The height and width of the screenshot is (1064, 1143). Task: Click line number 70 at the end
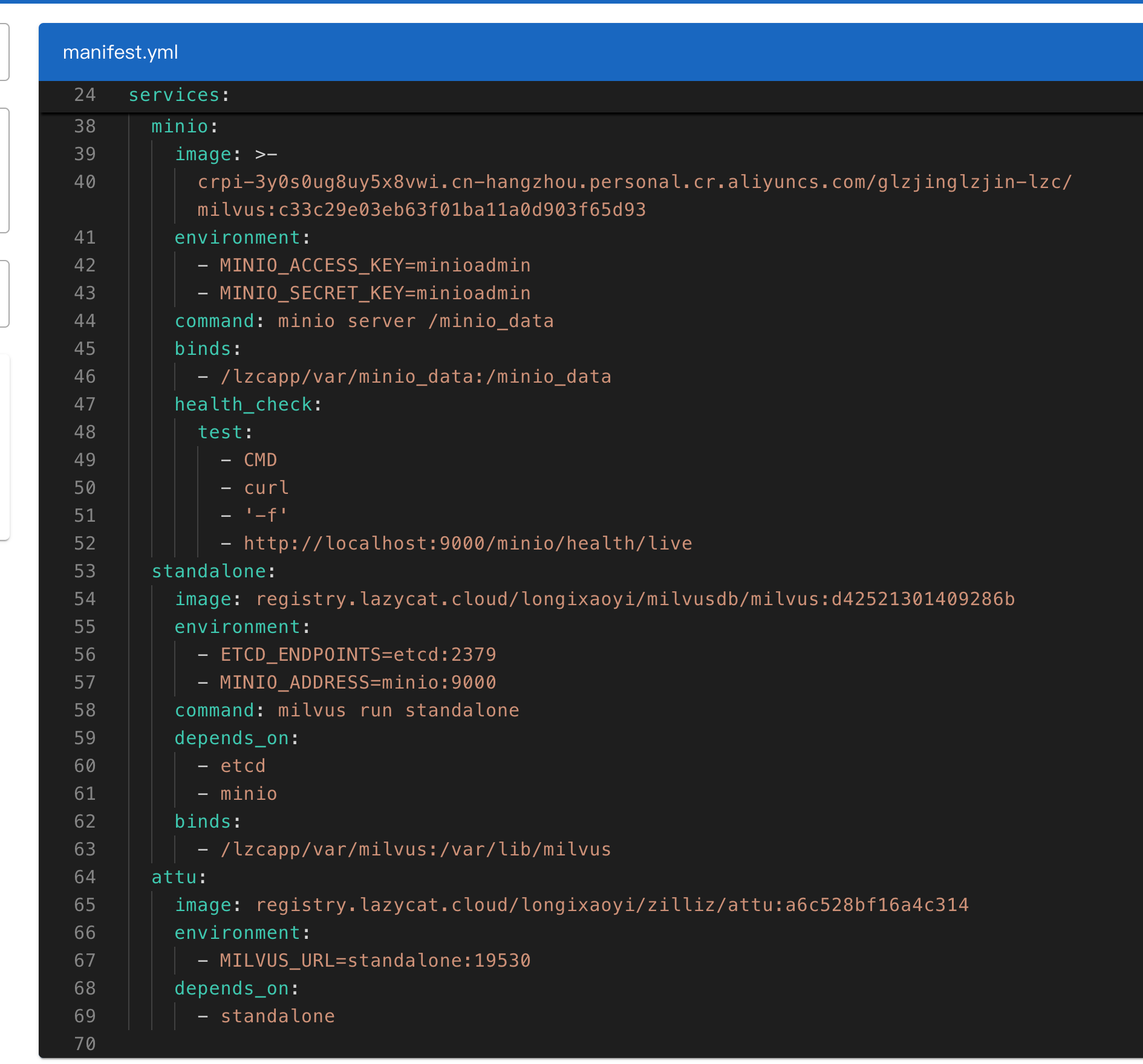pyautogui.click(x=85, y=1044)
